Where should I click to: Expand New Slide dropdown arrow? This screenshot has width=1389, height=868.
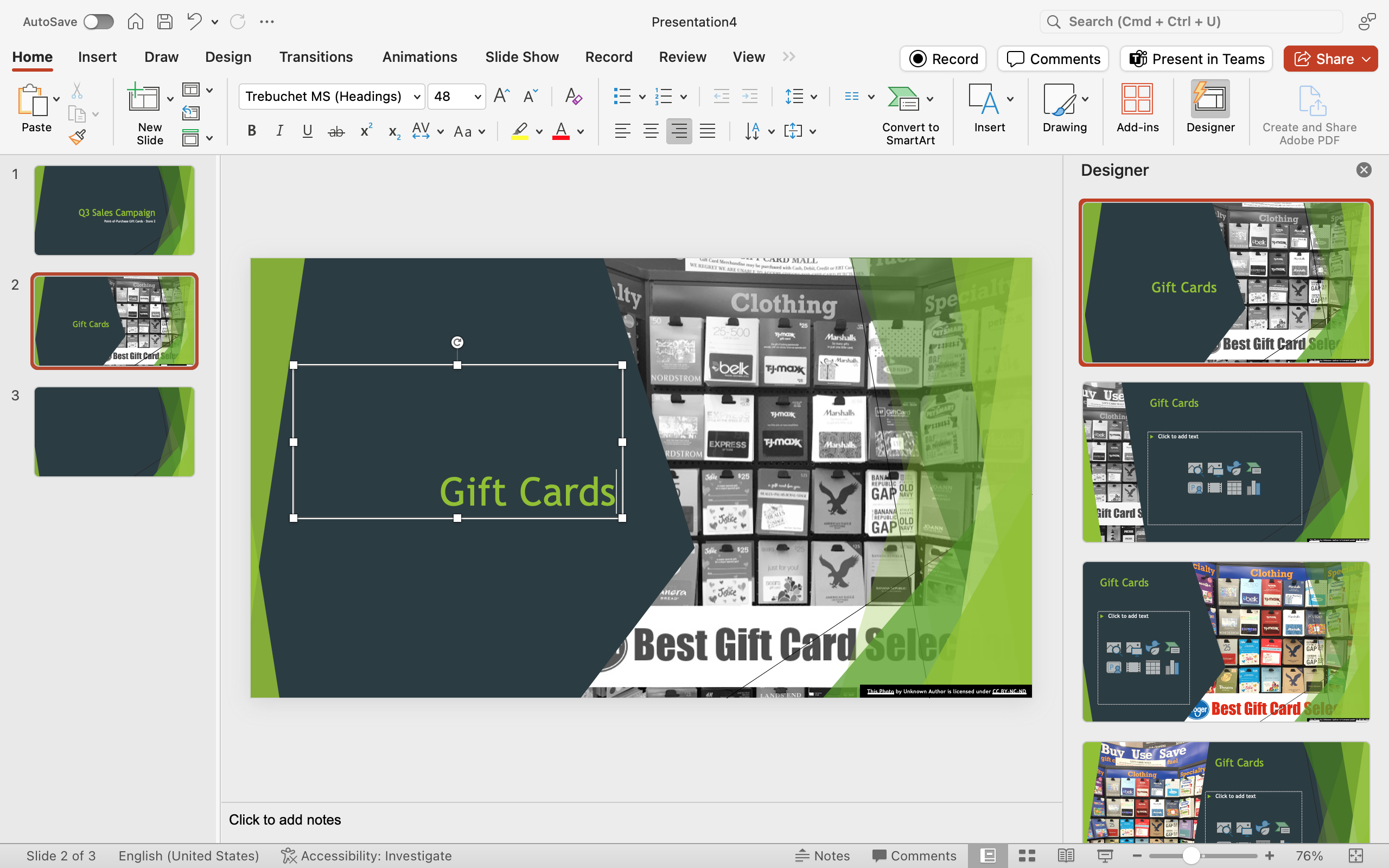point(170,99)
